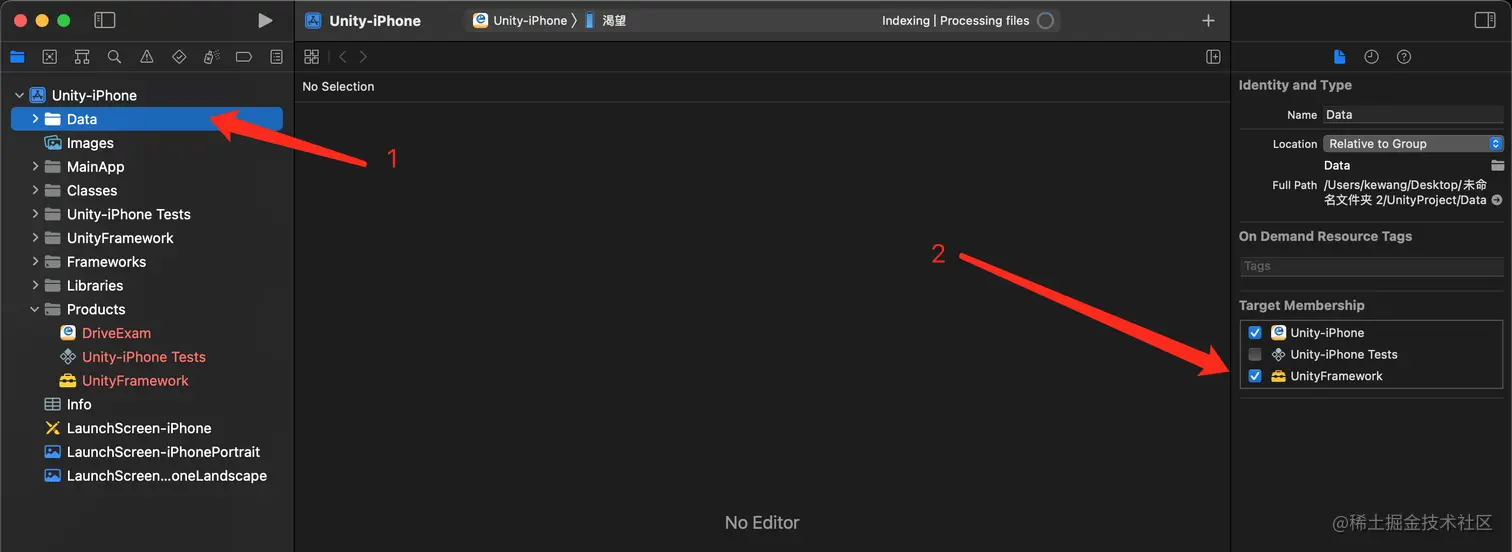Collapse the Unity-iPhone project root
The image size is (1512, 552).
[19, 95]
